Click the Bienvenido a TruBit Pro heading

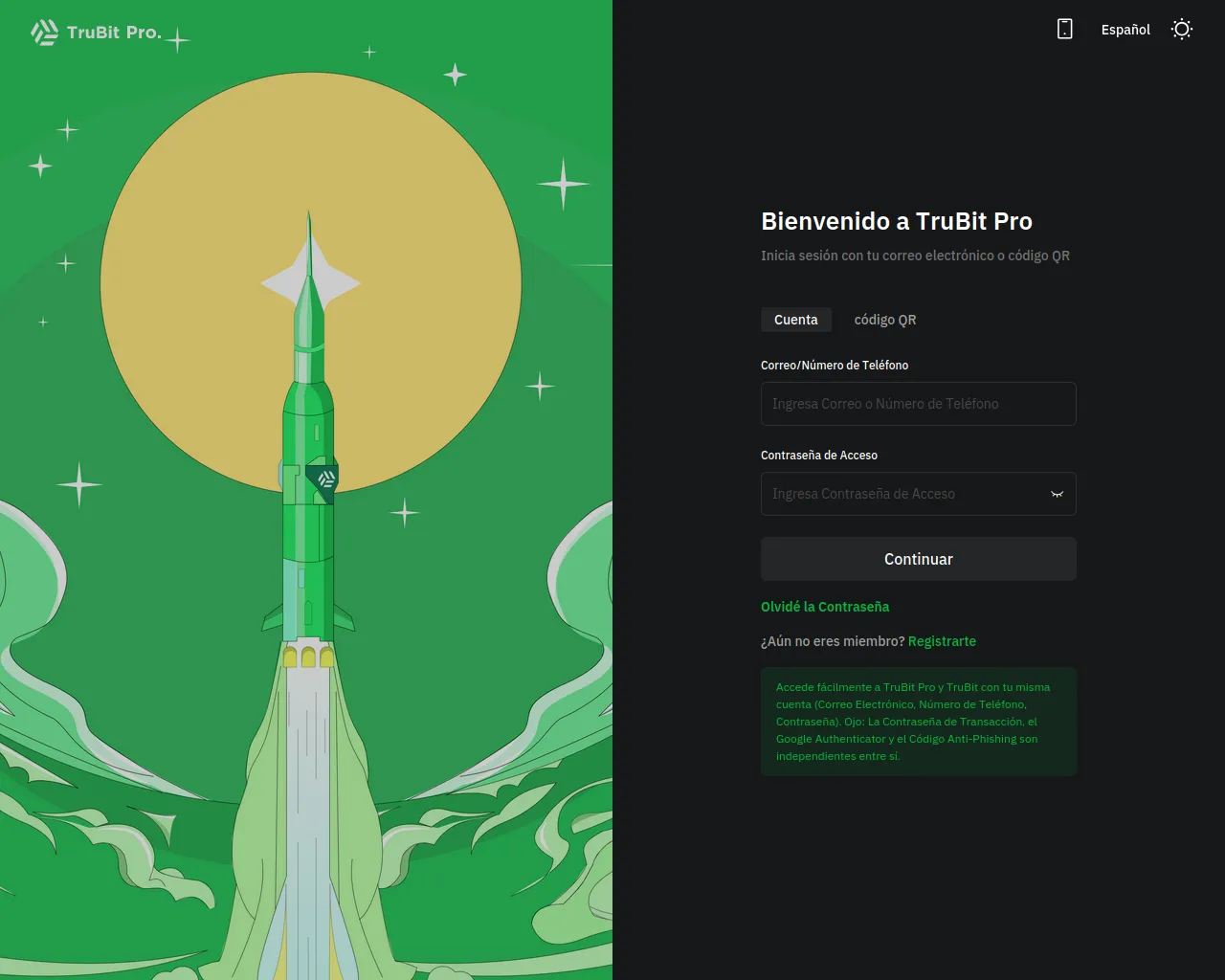pos(897,221)
